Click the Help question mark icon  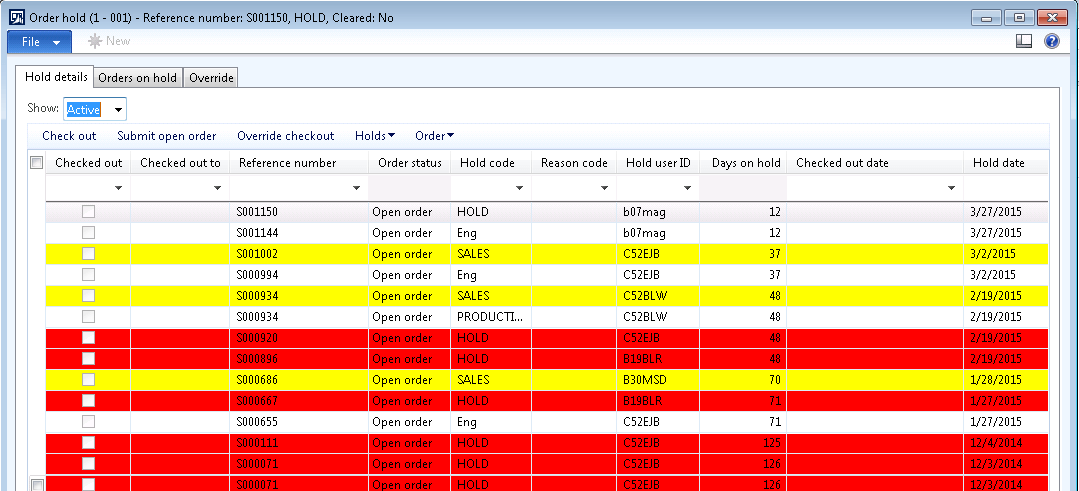(x=1051, y=41)
